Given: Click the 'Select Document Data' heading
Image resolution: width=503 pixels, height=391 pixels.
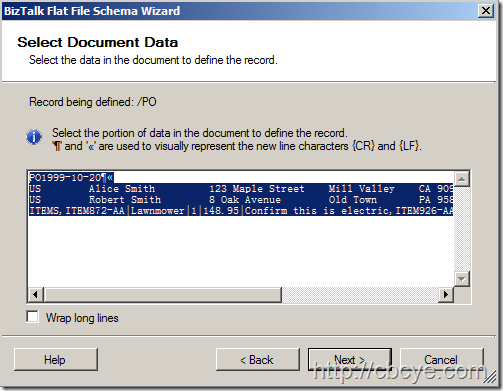Looking at the screenshot, I should pos(98,42).
